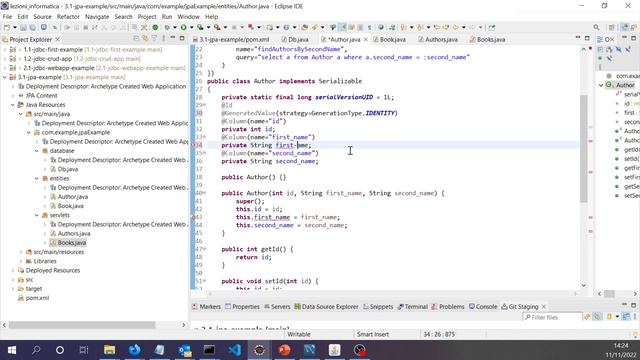
Task: Click the Save toolbar icon
Action: tap(23, 27)
